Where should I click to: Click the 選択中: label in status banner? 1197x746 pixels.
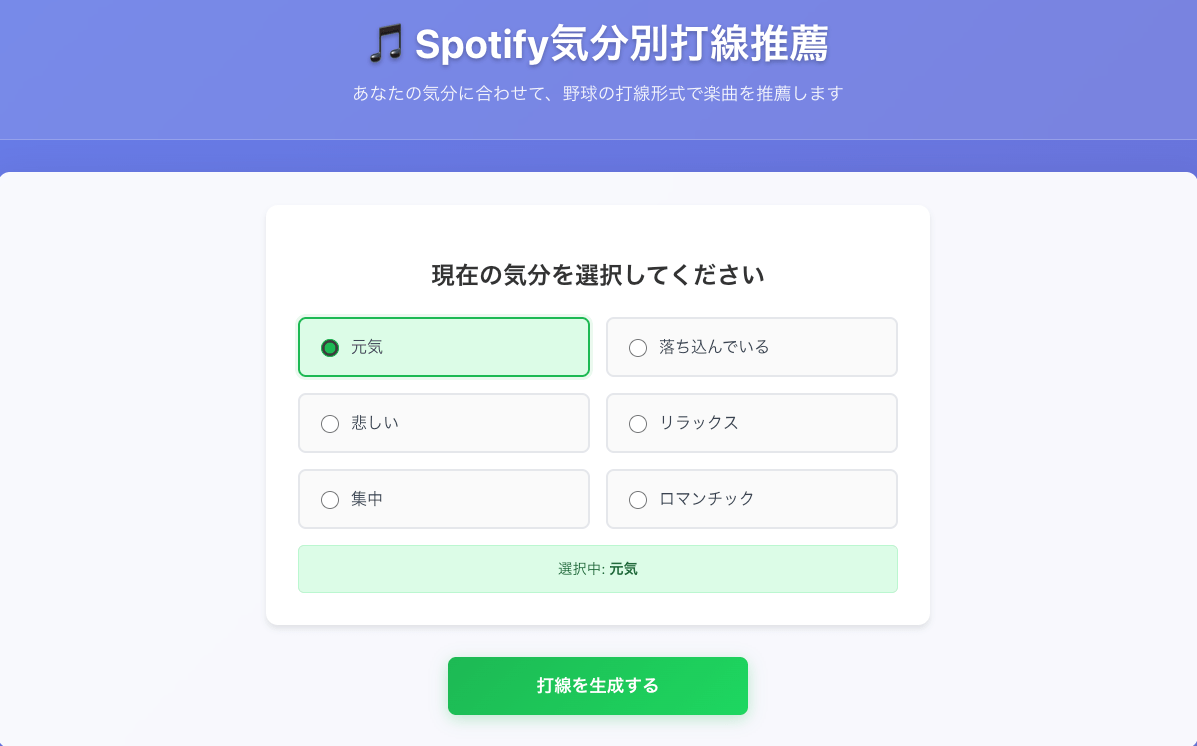tap(582, 569)
